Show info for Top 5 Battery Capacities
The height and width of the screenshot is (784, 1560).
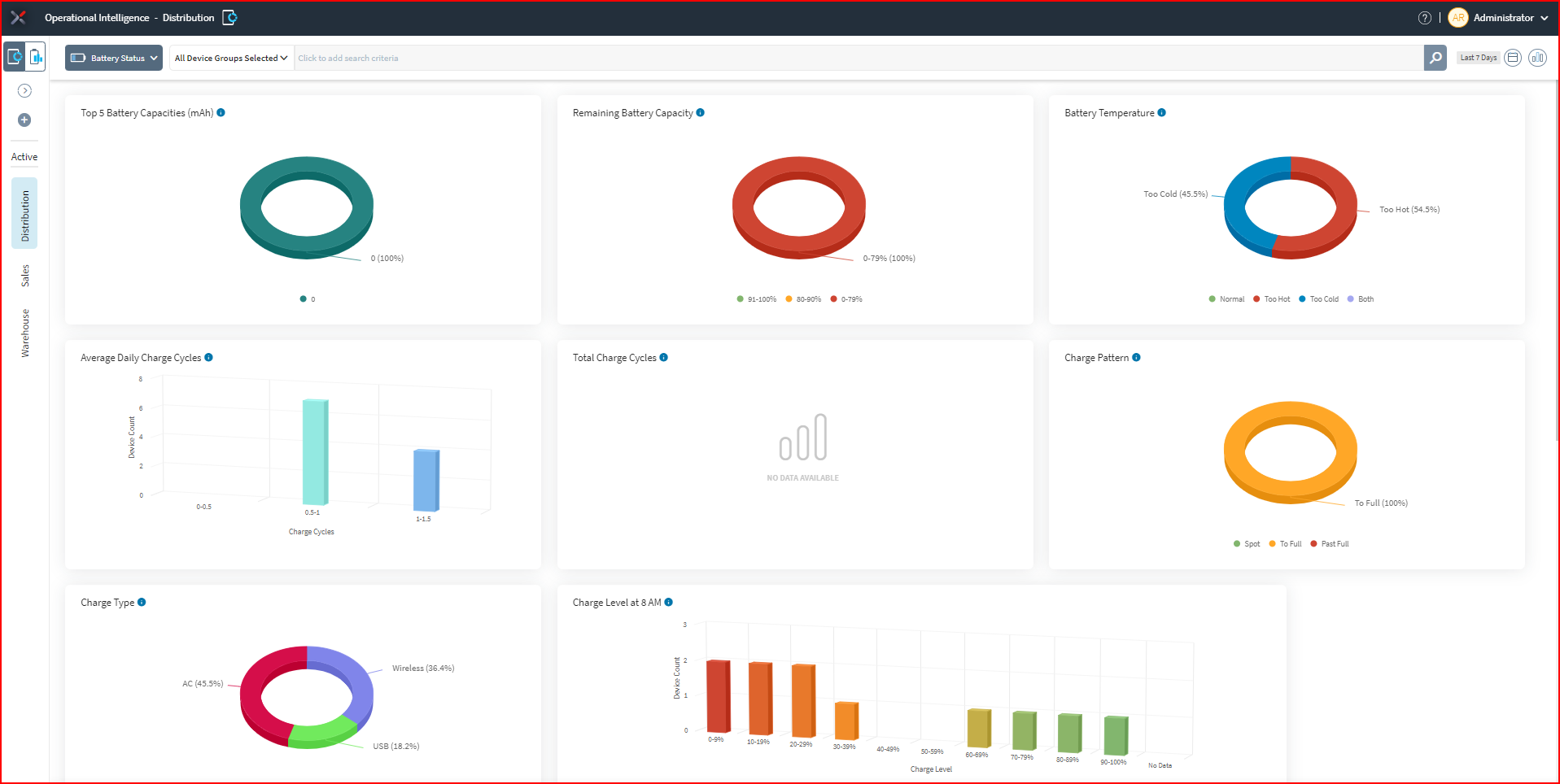[221, 113]
